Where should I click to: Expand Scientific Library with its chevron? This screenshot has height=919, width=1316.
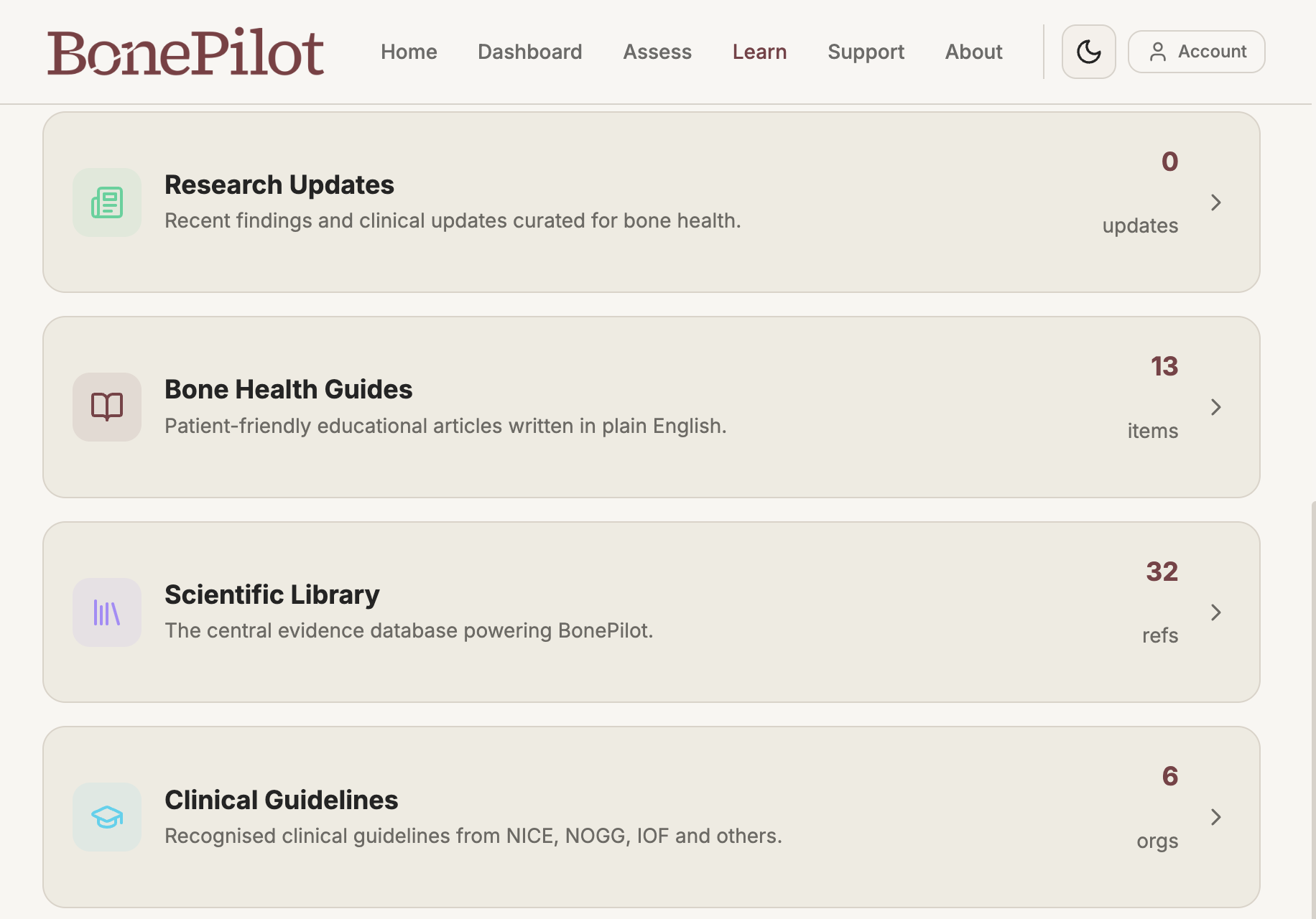pos(1215,612)
